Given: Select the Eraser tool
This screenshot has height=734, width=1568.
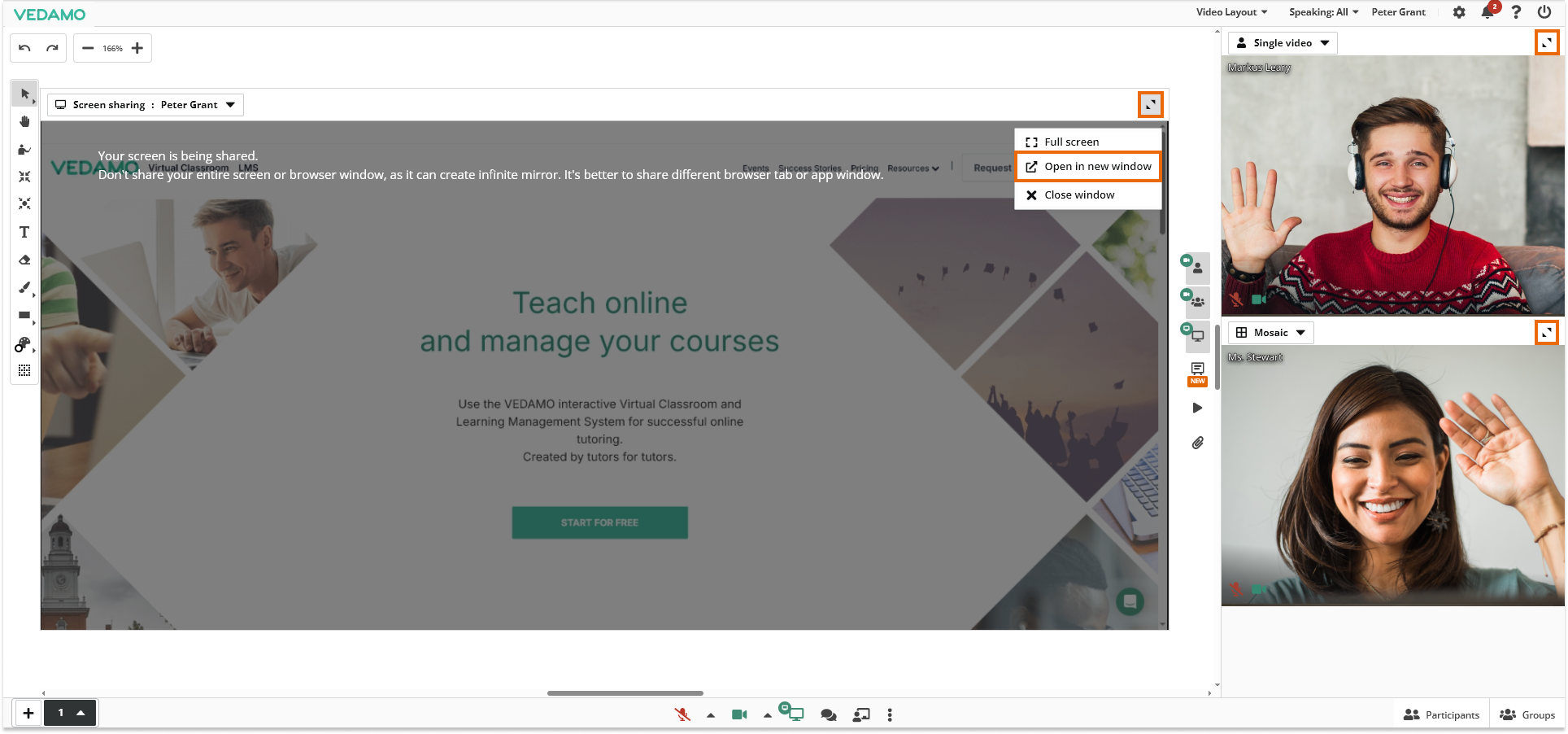Looking at the screenshot, I should pyautogui.click(x=24, y=260).
